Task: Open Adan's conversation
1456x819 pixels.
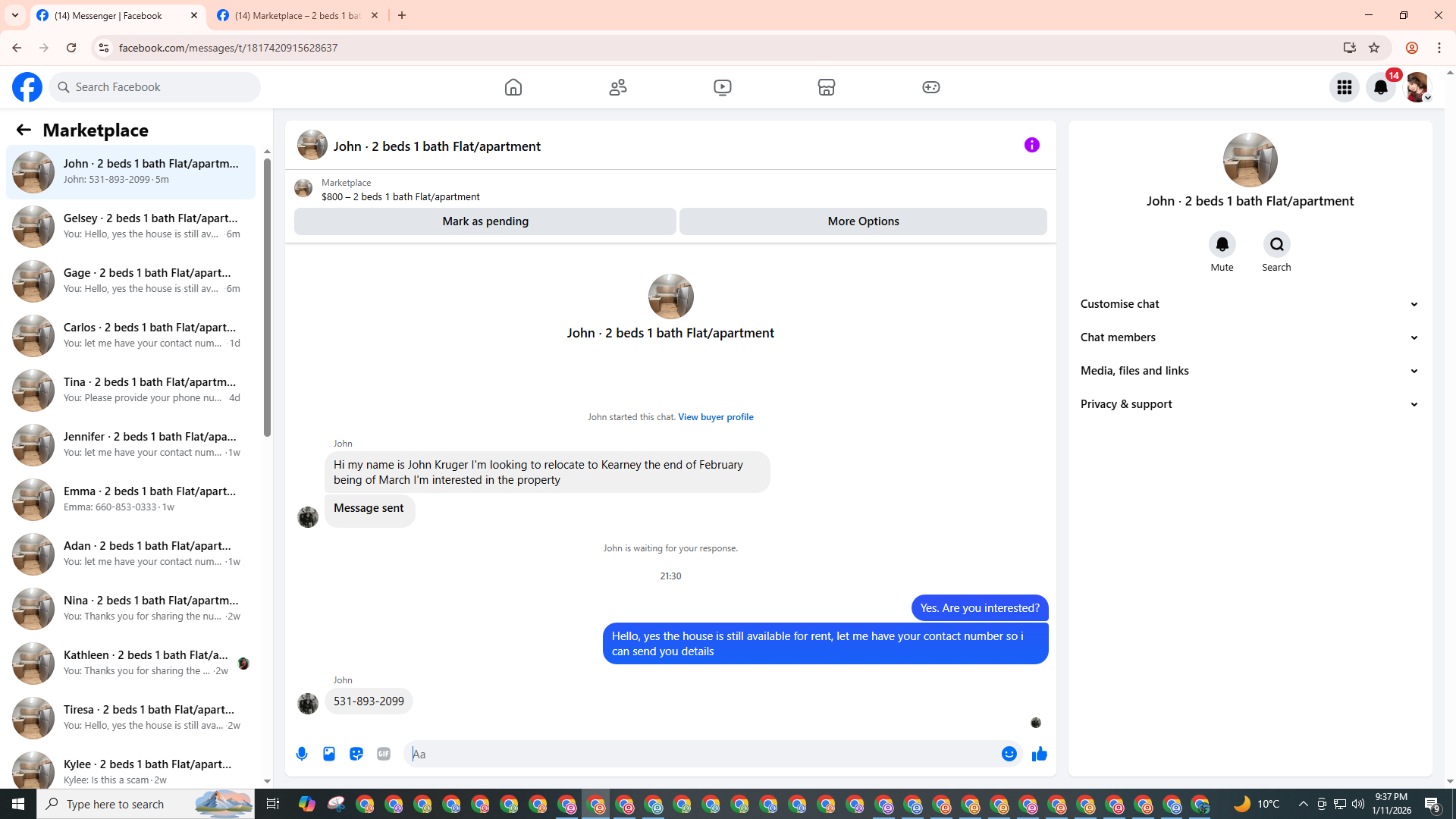Action: pyautogui.click(x=131, y=554)
